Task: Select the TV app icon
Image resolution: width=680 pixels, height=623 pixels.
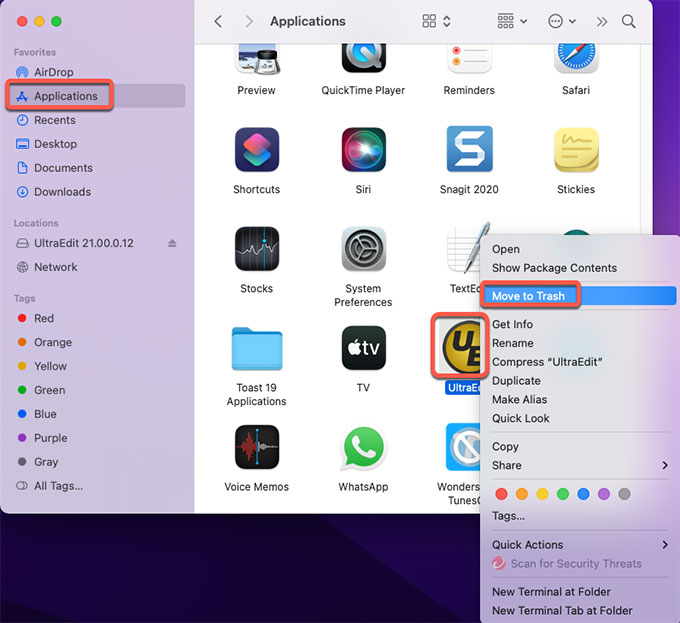Action: point(363,348)
